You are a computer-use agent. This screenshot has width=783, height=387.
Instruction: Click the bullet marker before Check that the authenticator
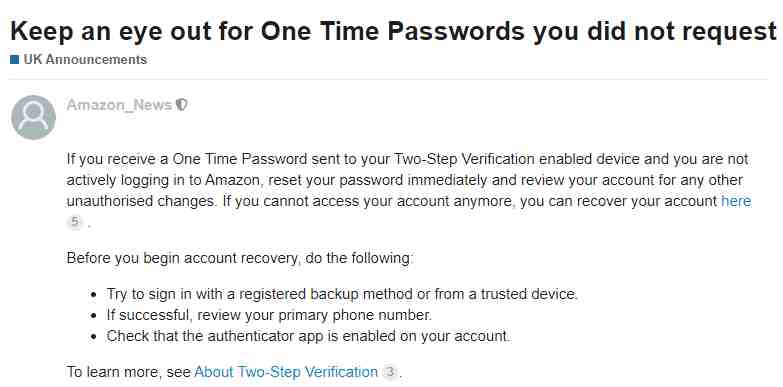point(93,337)
